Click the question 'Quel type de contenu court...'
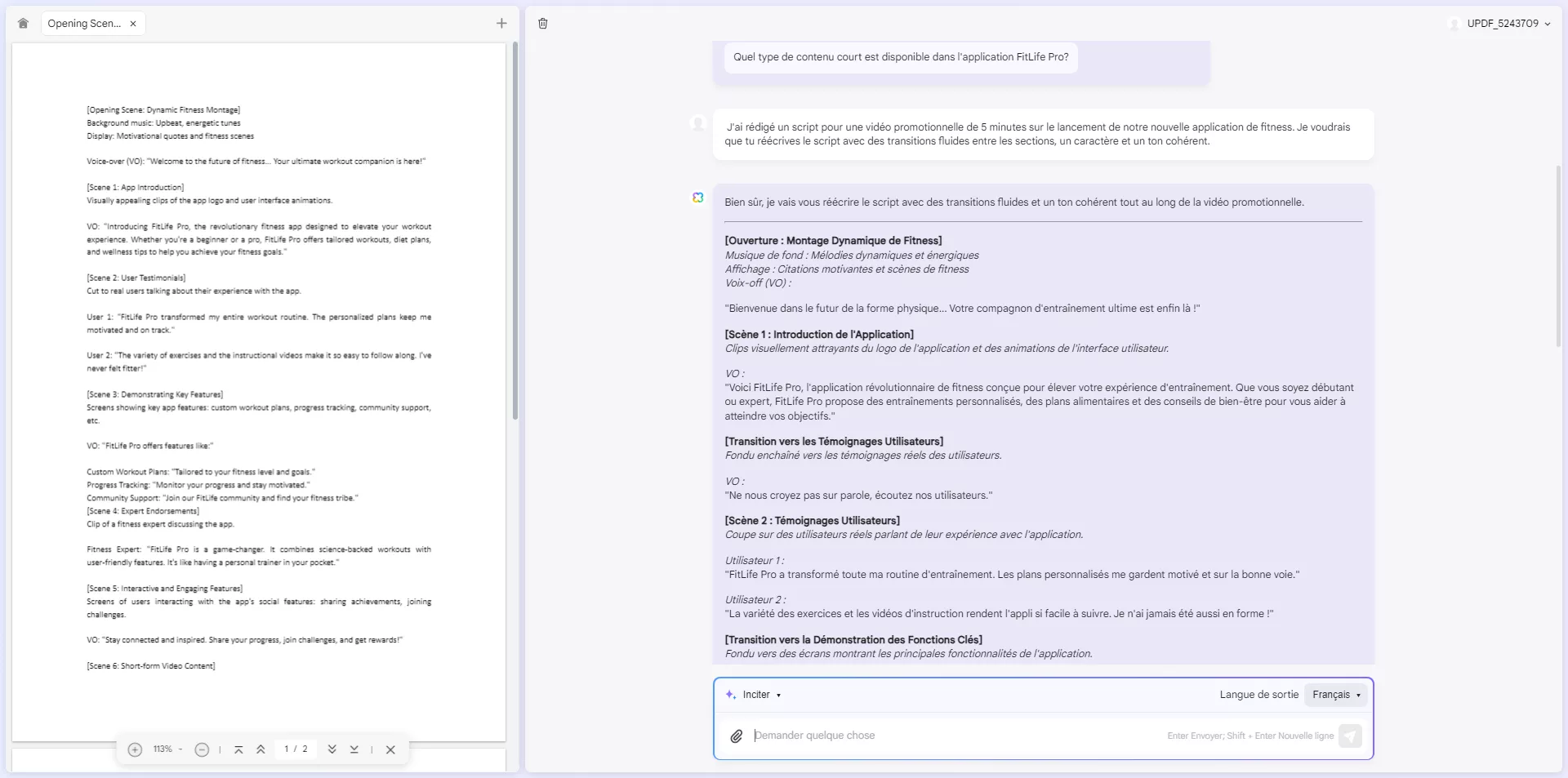This screenshot has width=1568, height=778. coord(901,57)
